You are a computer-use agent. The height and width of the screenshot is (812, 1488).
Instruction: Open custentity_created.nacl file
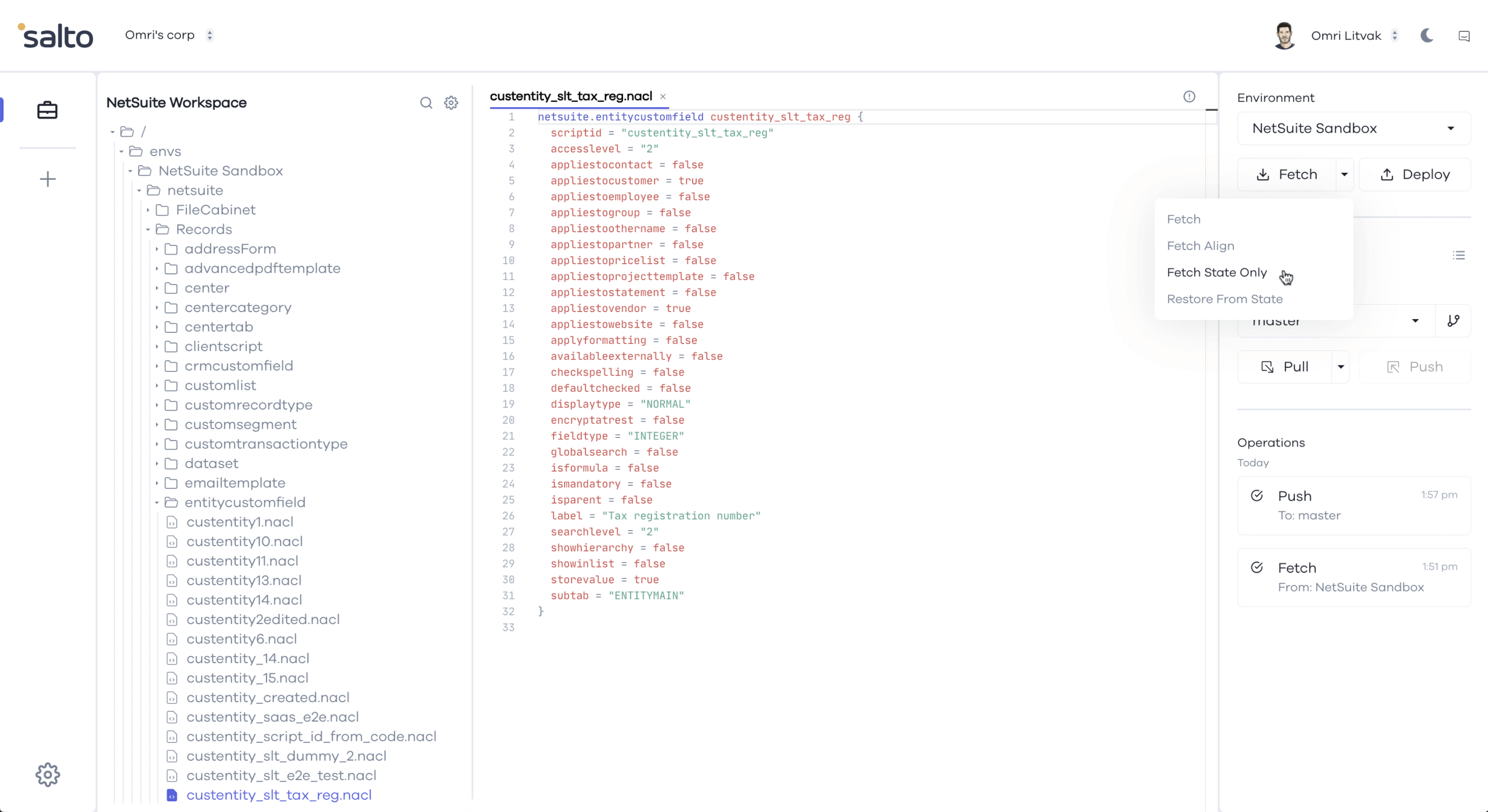point(267,698)
